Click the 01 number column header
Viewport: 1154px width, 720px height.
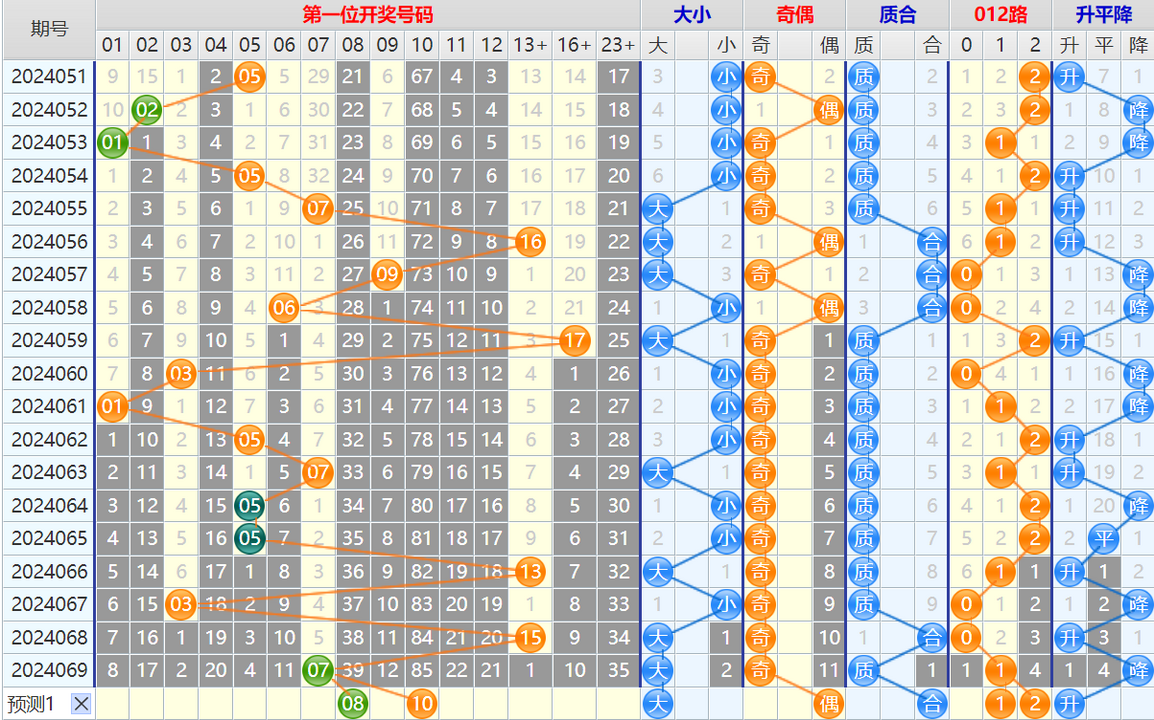(112, 45)
